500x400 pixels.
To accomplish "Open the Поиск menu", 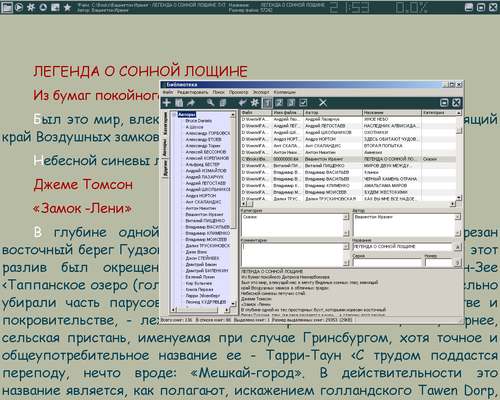I will click(x=218, y=92).
